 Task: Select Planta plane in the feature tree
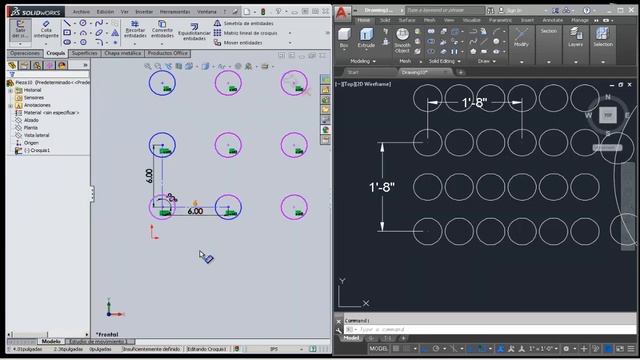tap(30, 128)
